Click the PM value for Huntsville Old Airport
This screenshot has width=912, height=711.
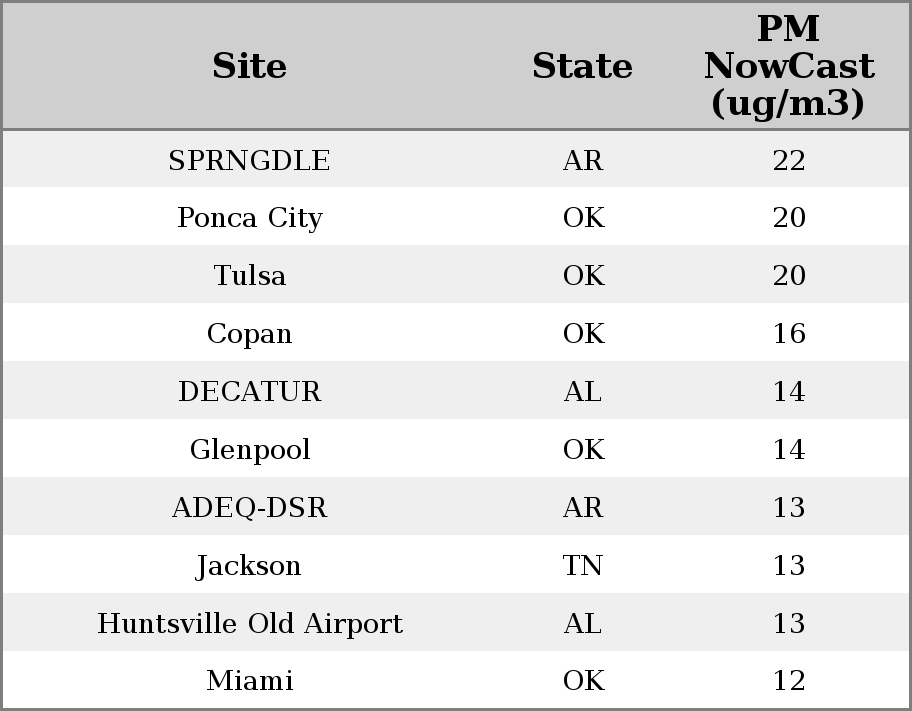[x=788, y=624]
